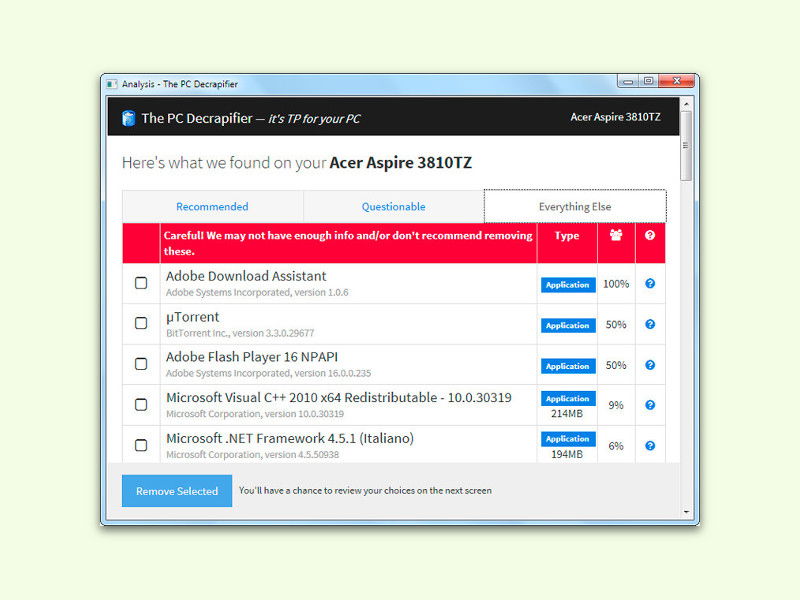This screenshot has height=600, width=800.
Task: Click the window title bar app icon
Action: point(112,84)
